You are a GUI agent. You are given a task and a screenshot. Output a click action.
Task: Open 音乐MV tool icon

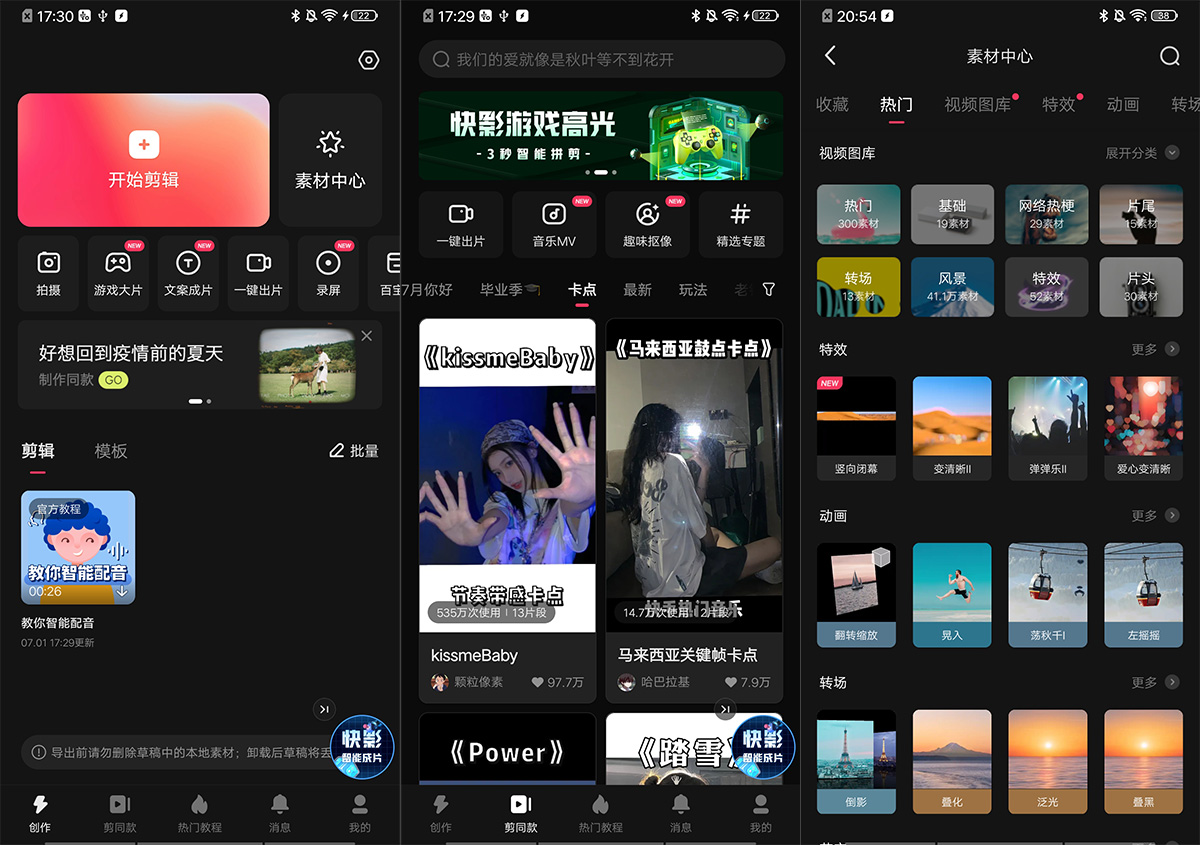pyautogui.click(x=553, y=214)
